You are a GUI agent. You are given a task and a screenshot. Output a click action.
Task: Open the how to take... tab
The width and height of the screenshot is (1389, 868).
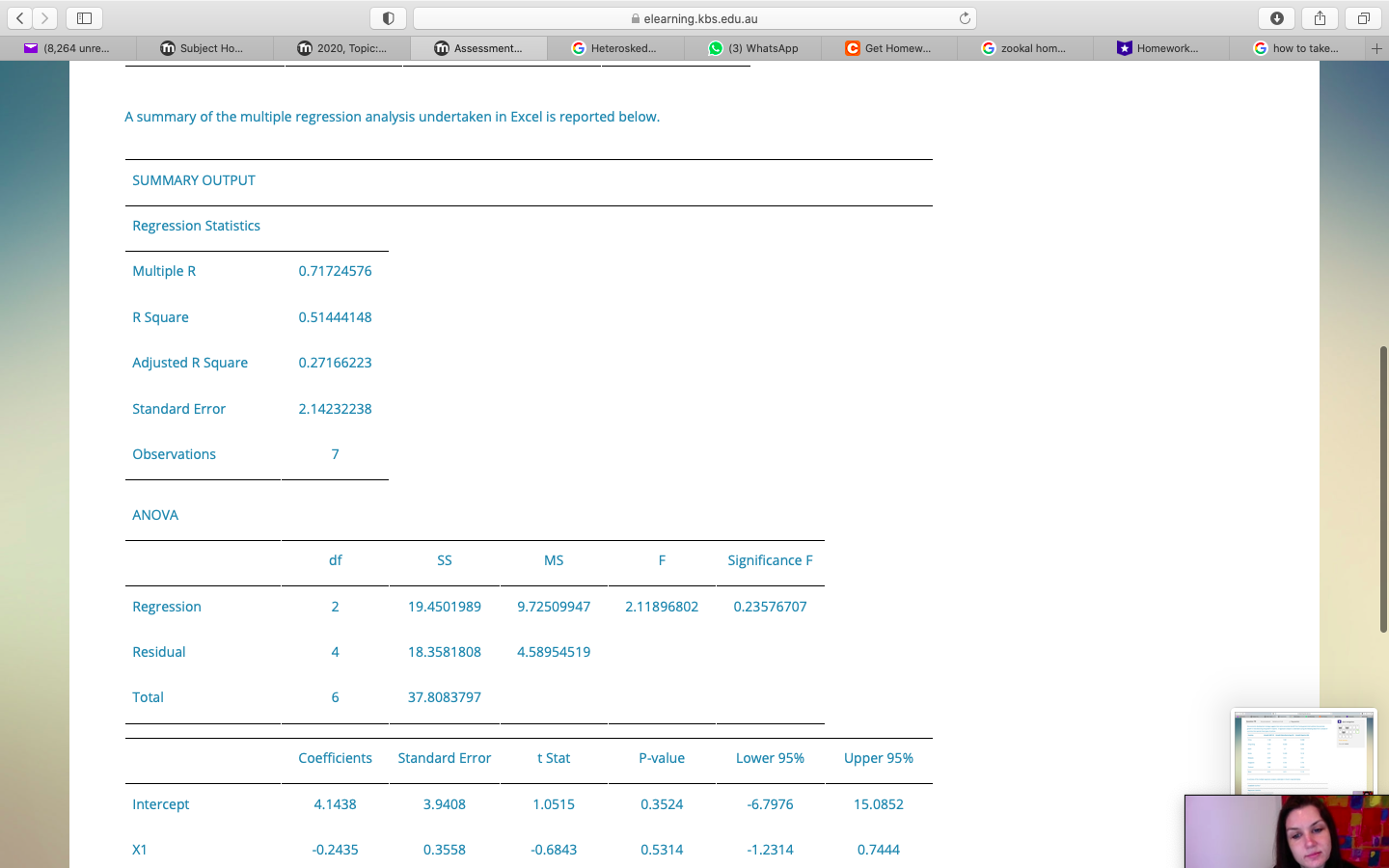1297,48
